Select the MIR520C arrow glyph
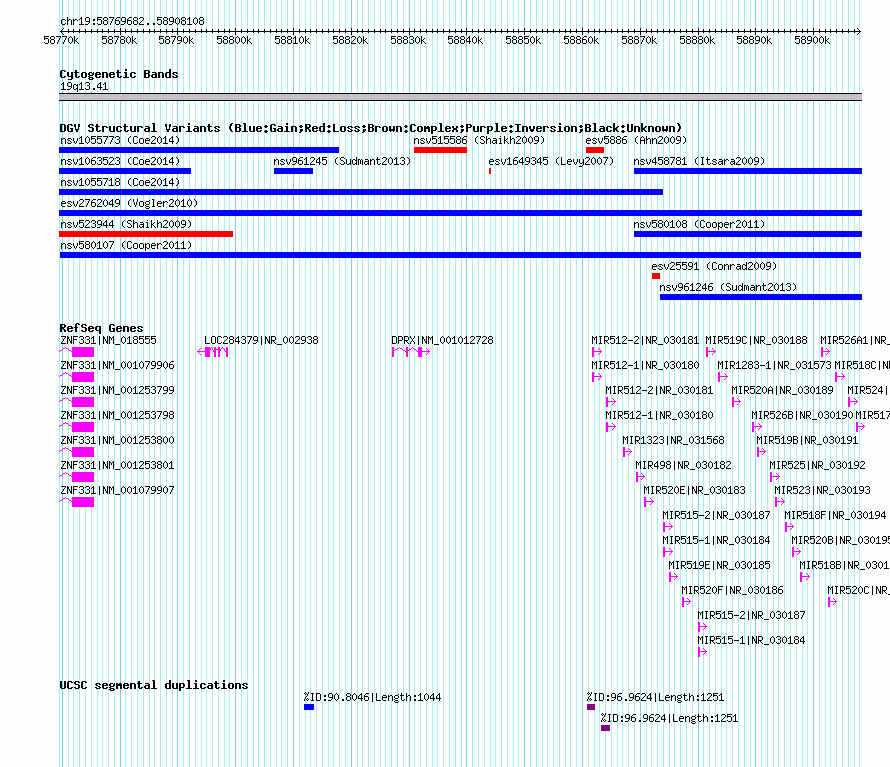This screenshot has height=767, width=890. 832,602
